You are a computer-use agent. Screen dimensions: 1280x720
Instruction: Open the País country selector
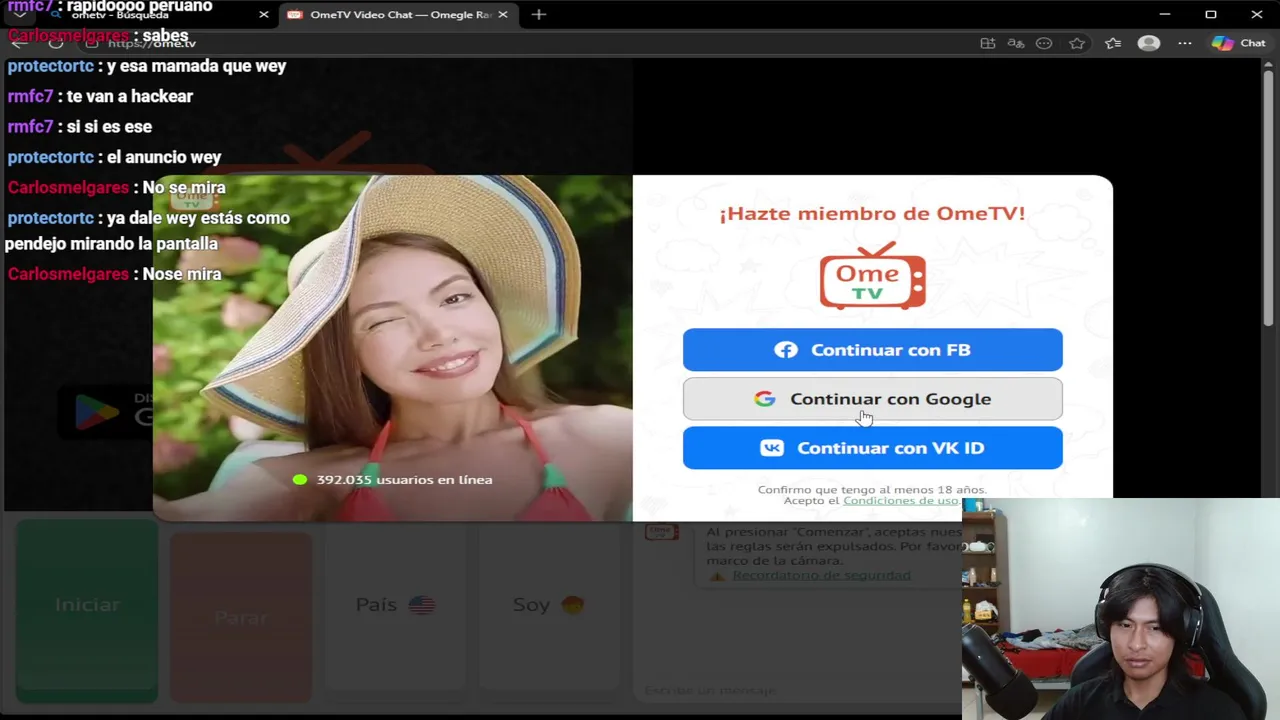pos(395,605)
